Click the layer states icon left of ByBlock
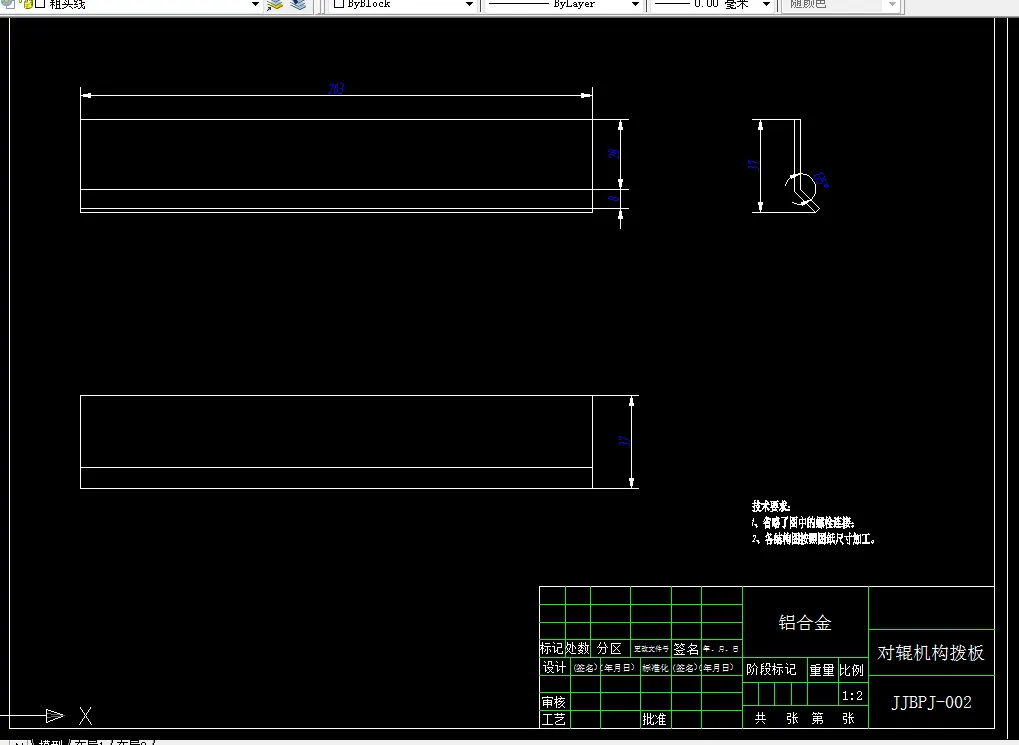The height and width of the screenshot is (745, 1019). point(298,5)
